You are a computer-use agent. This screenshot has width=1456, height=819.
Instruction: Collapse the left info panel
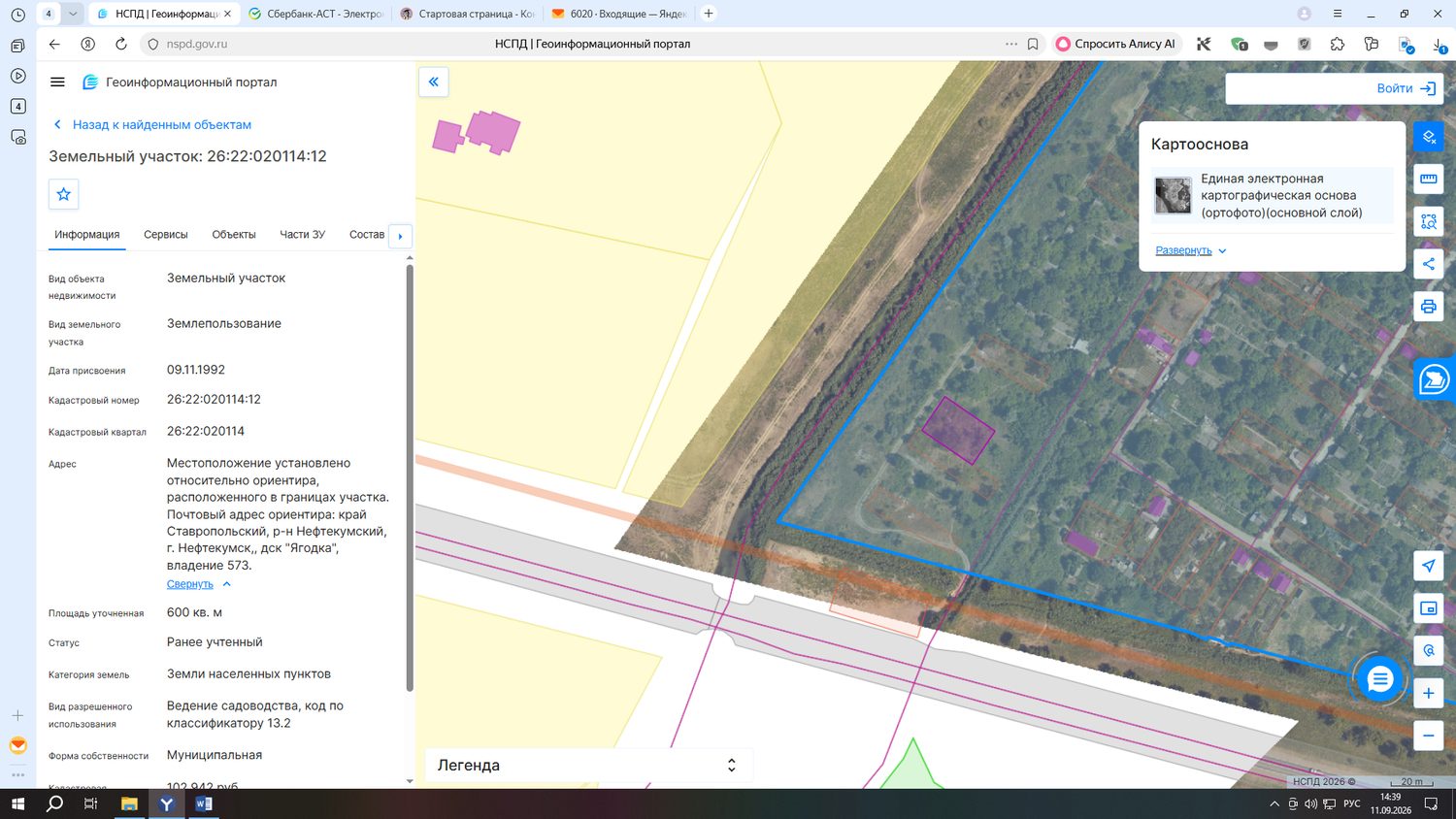433,82
